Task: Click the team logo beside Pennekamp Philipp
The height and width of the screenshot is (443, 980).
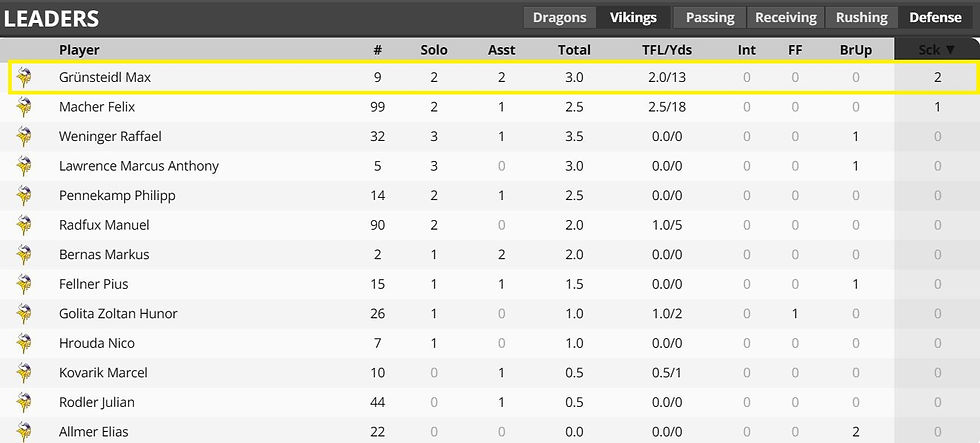Action: click(x=24, y=196)
